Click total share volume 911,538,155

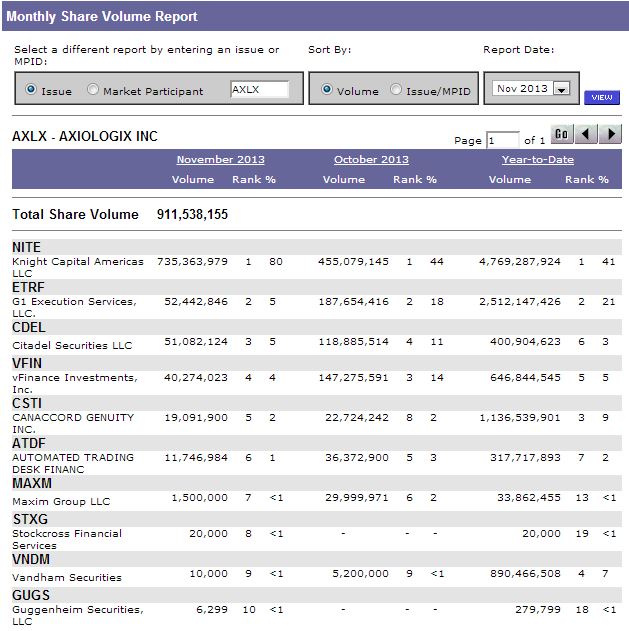click(192, 214)
